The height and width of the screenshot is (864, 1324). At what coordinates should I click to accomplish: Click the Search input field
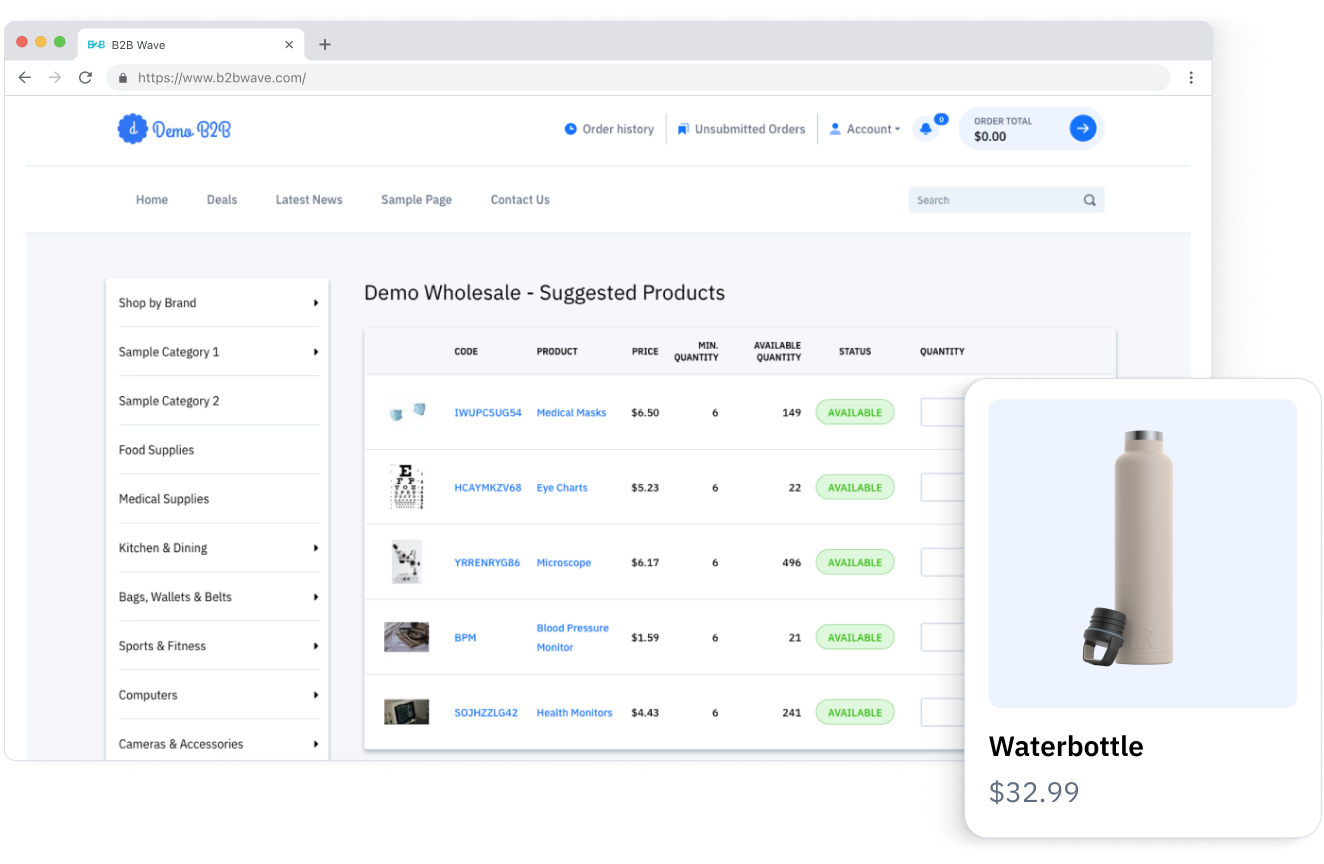[x=993, y=200]
